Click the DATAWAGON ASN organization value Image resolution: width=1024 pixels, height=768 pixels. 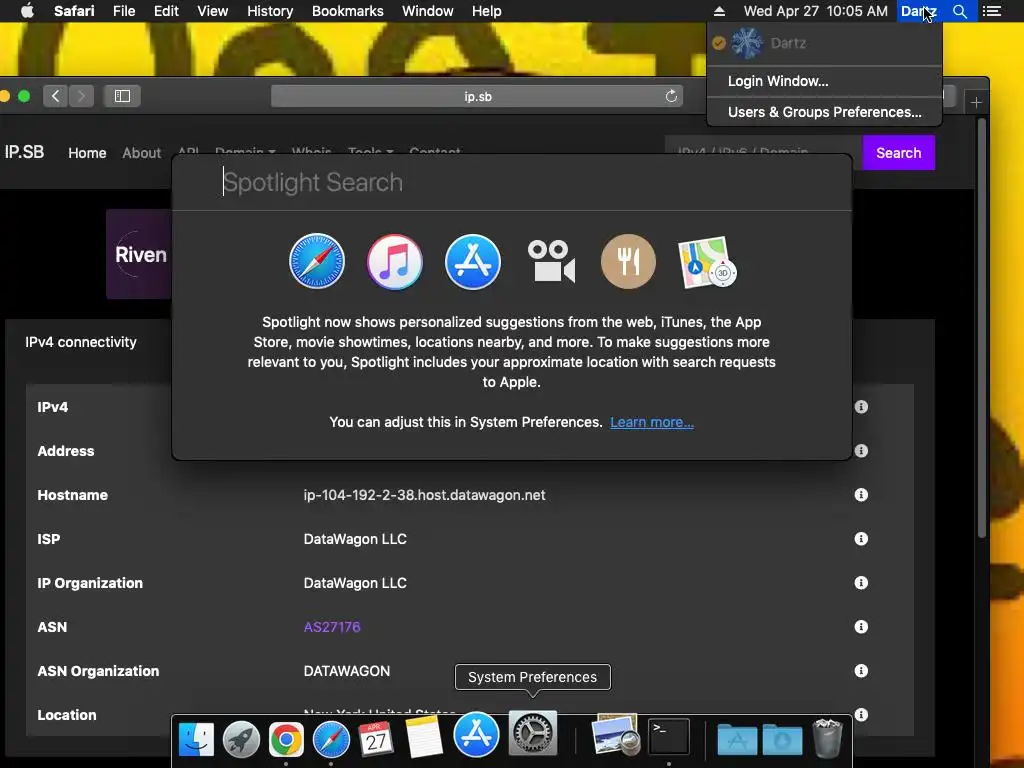tap(347, 671)
